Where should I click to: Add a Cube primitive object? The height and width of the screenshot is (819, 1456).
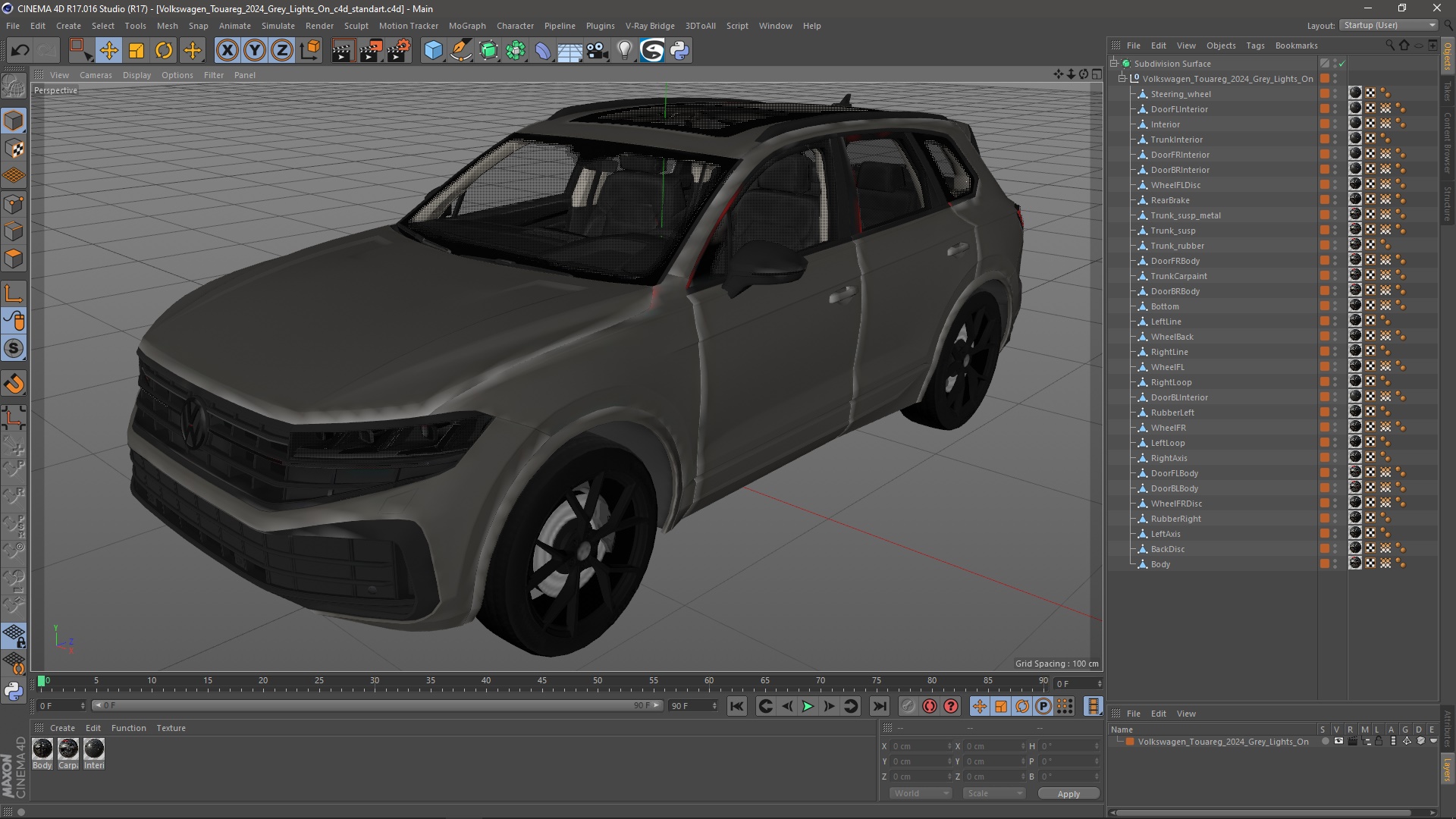pyautogui.click(x=433, y=51)
